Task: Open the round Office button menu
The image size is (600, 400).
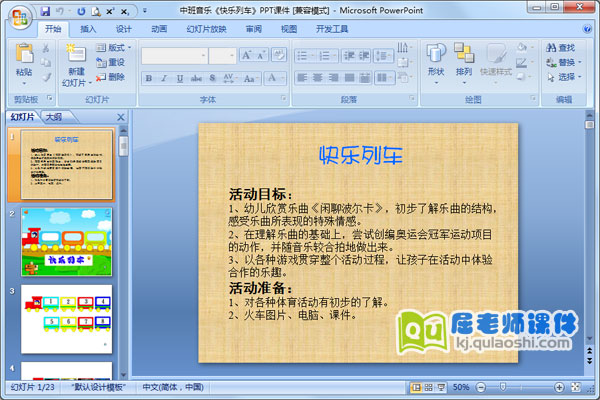Action: (20, 17)
